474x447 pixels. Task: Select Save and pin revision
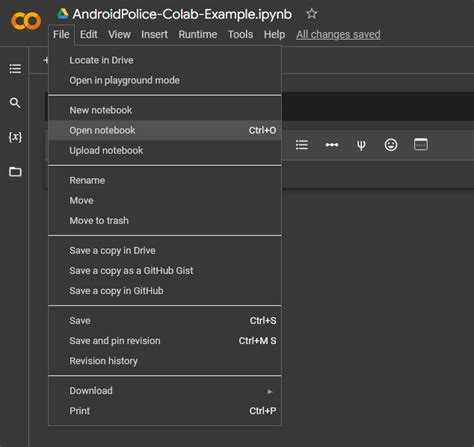click(165, 341)
